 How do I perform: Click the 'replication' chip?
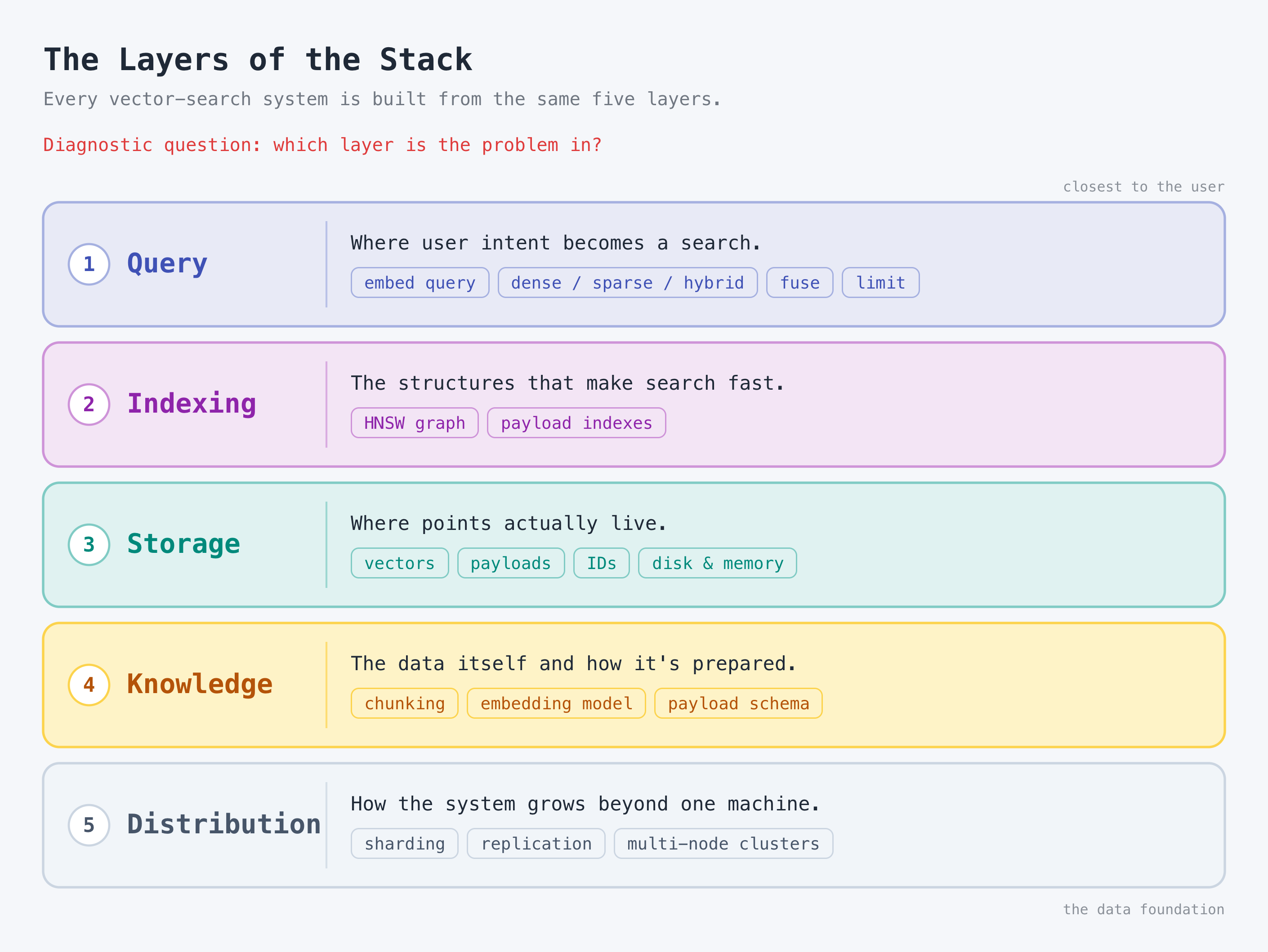536,844
